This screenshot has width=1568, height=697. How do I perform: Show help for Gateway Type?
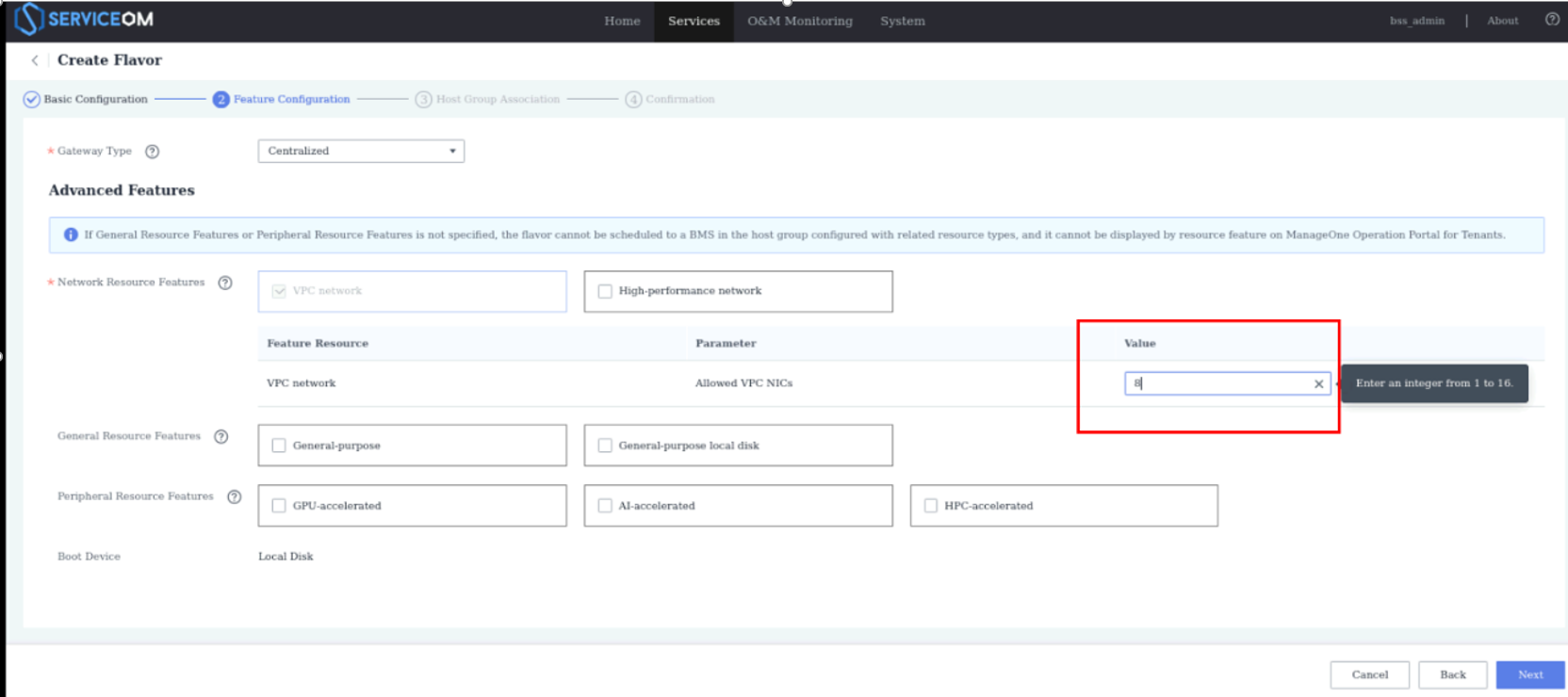click(152, 152)
